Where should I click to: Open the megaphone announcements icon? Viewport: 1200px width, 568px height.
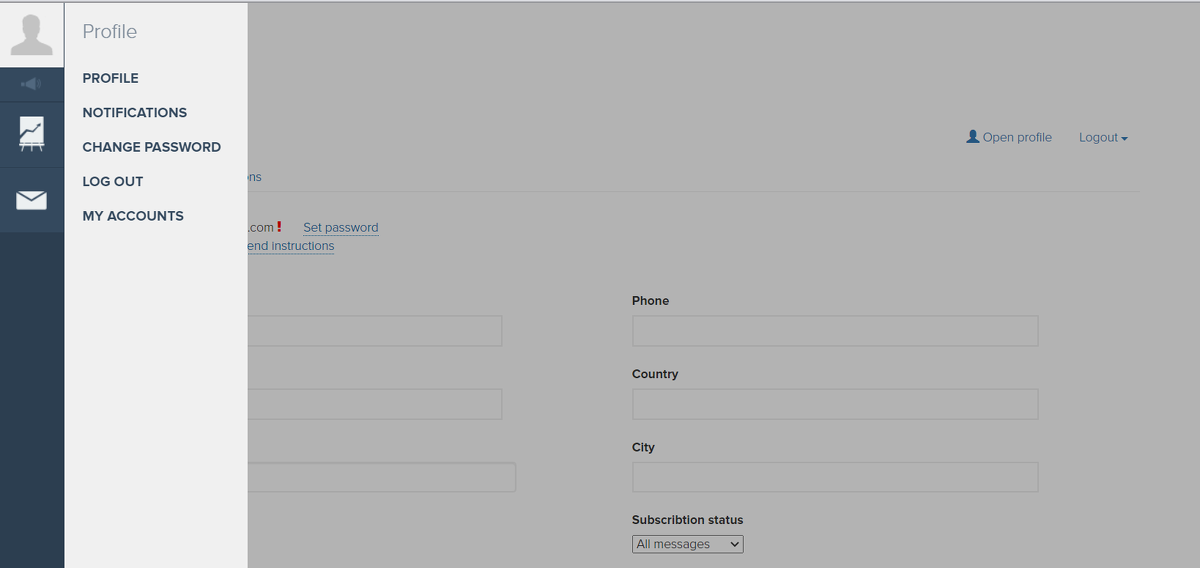pyautogui.click(x=31, y=84)
